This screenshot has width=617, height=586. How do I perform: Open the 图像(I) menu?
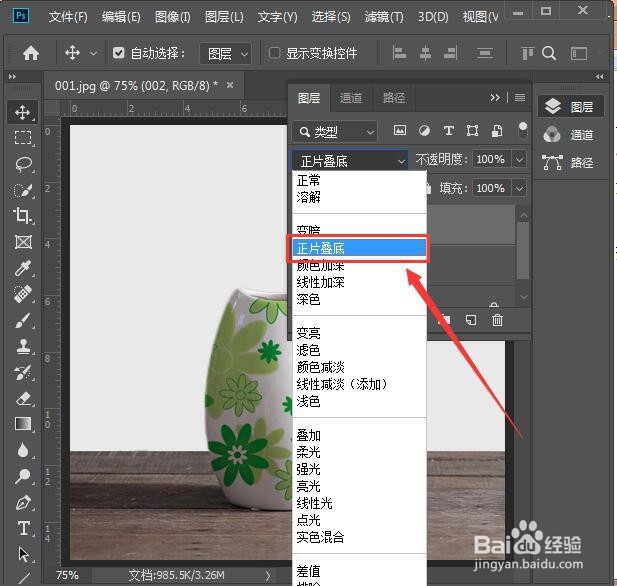pos(173,17)
